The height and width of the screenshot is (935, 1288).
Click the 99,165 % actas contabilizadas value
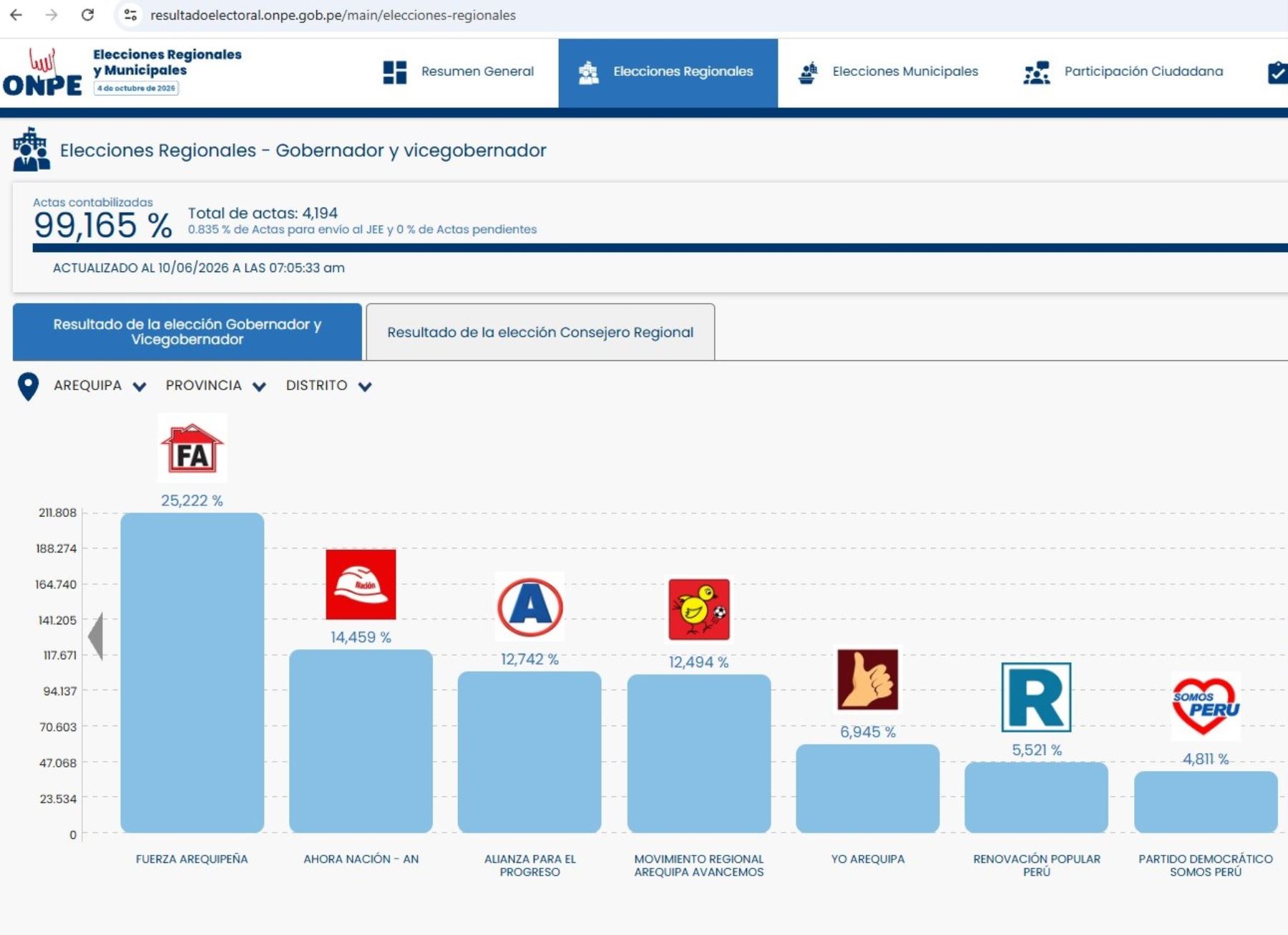[103, 226]
